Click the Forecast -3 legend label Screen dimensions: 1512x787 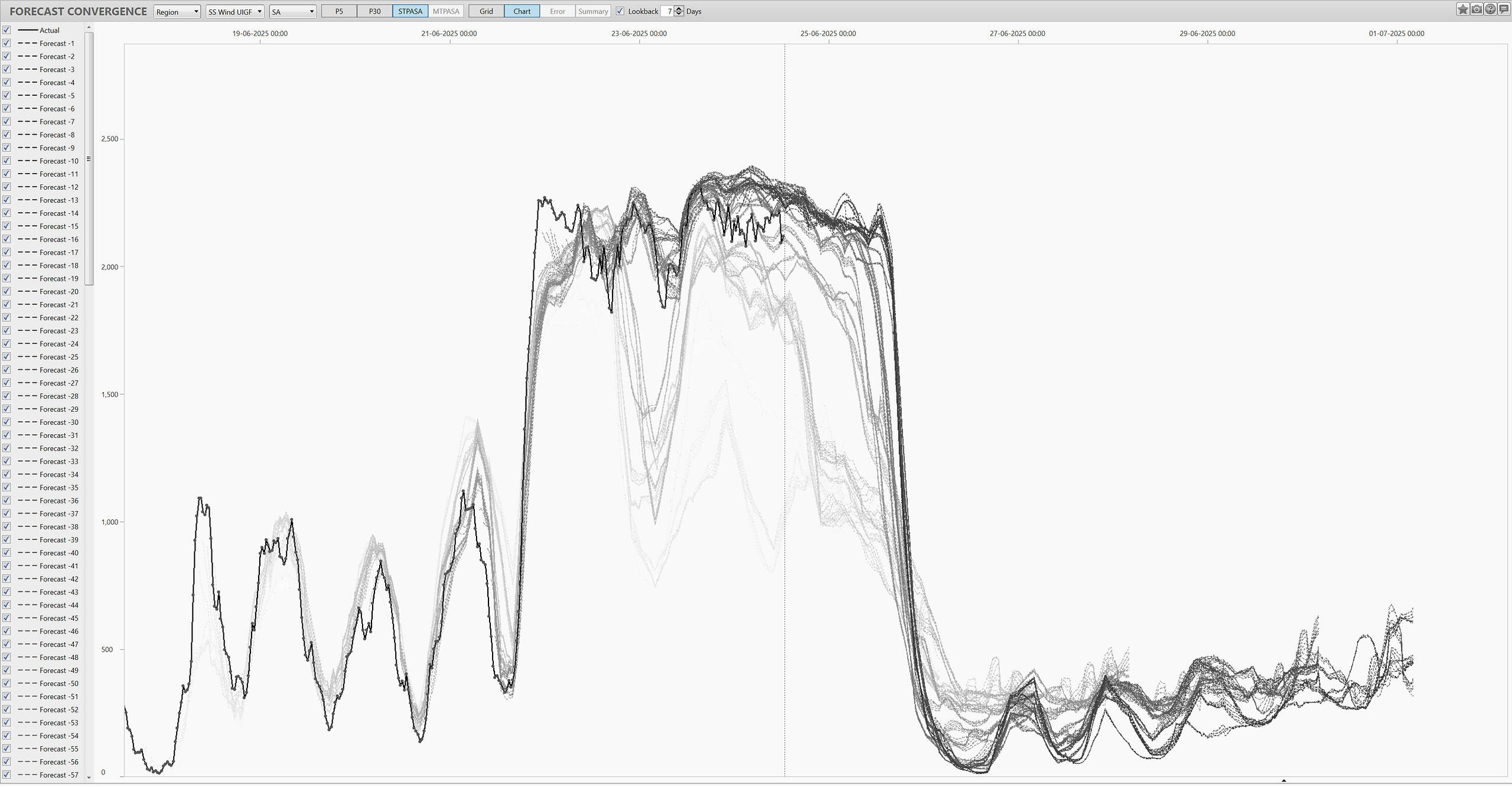(57, 70)
